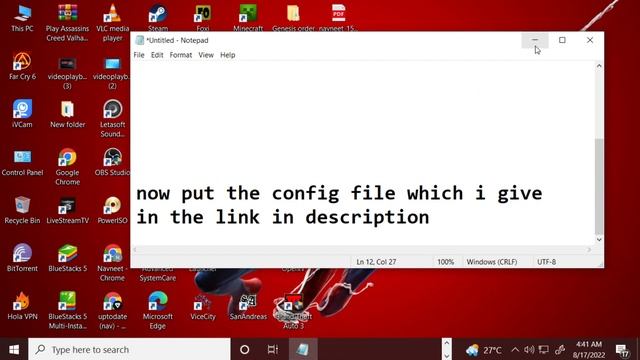
Task: Select the Hola VPN desktop icon
Action: 22,306
